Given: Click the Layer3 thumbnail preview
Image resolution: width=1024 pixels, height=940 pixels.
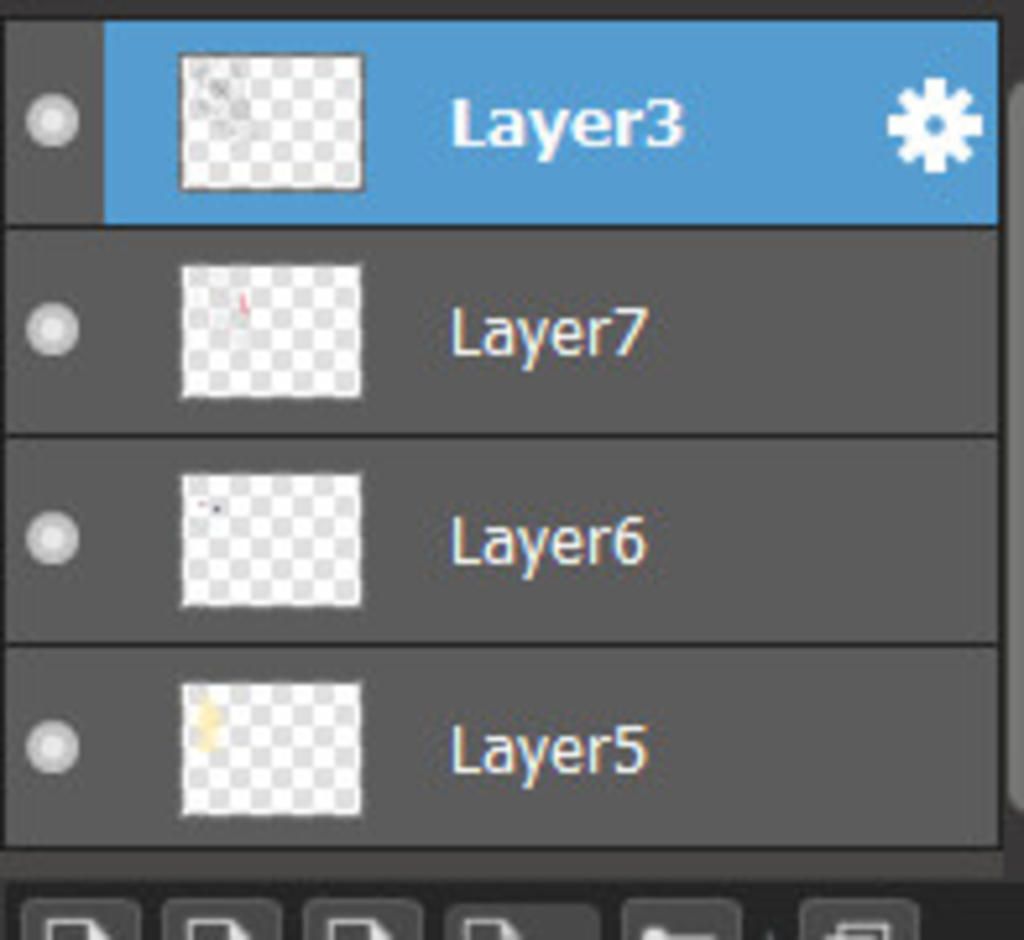Looking at the screenshot, I should click(x=271, y=122).
